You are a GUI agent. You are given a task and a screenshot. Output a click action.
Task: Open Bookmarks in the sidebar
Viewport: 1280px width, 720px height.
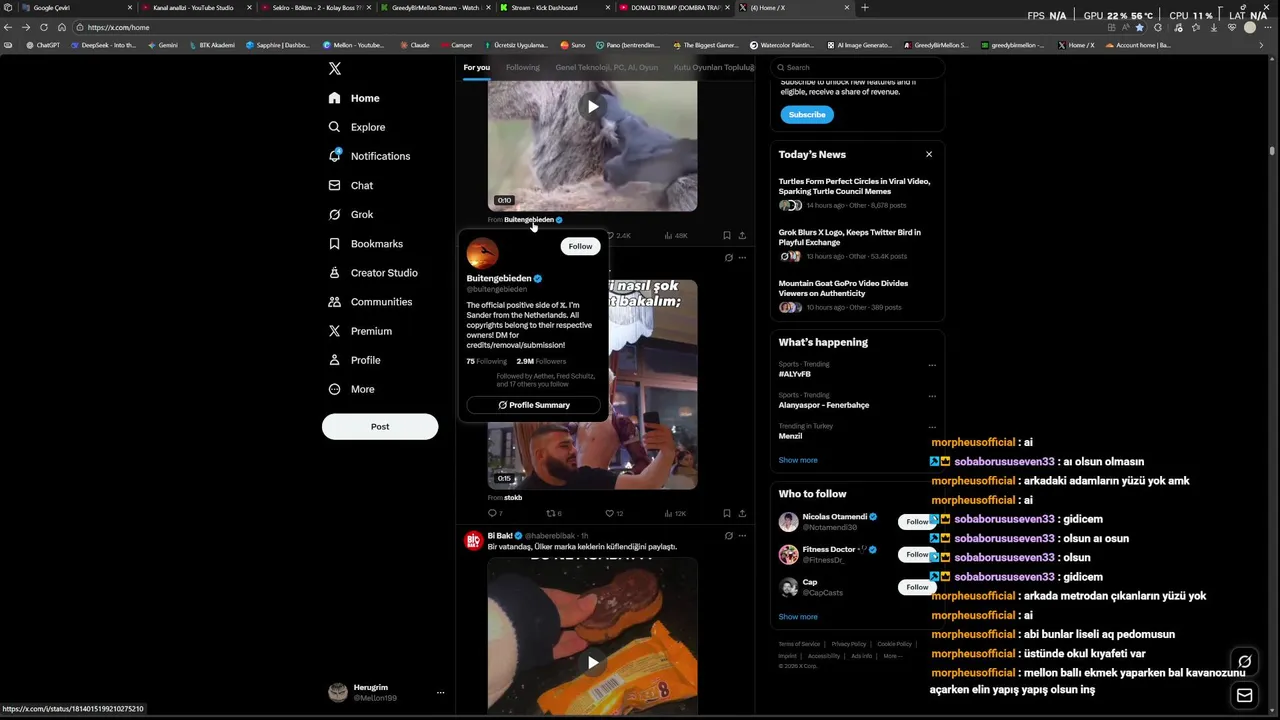pyautogui.click(x=366, y=243)
